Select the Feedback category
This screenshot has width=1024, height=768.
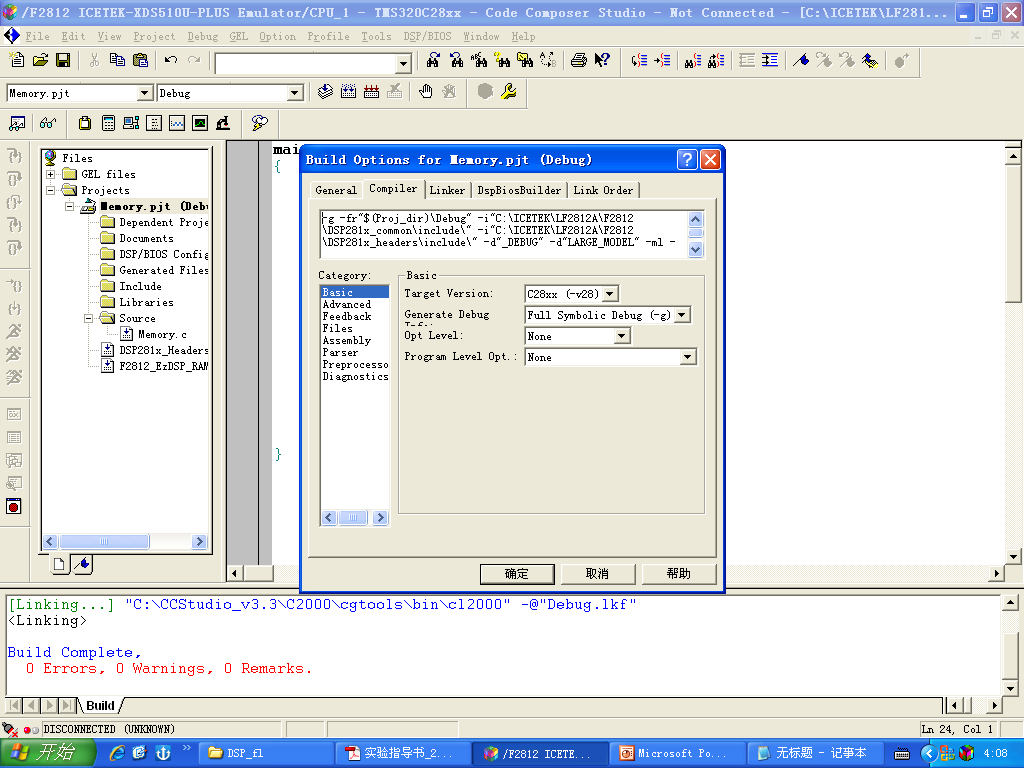[347, 316]
